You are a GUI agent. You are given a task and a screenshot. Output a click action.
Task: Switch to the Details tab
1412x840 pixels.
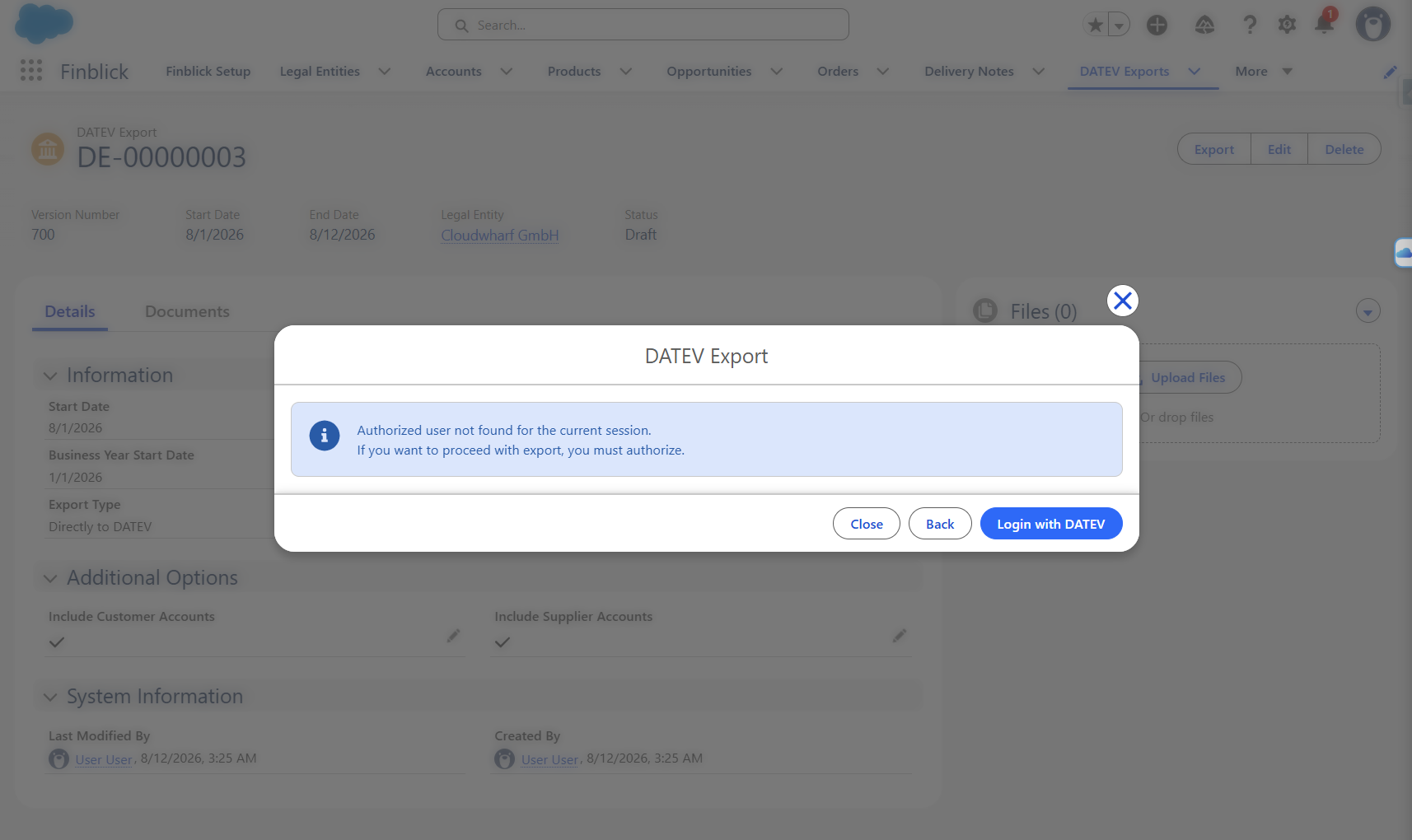[x=70, y=312]
